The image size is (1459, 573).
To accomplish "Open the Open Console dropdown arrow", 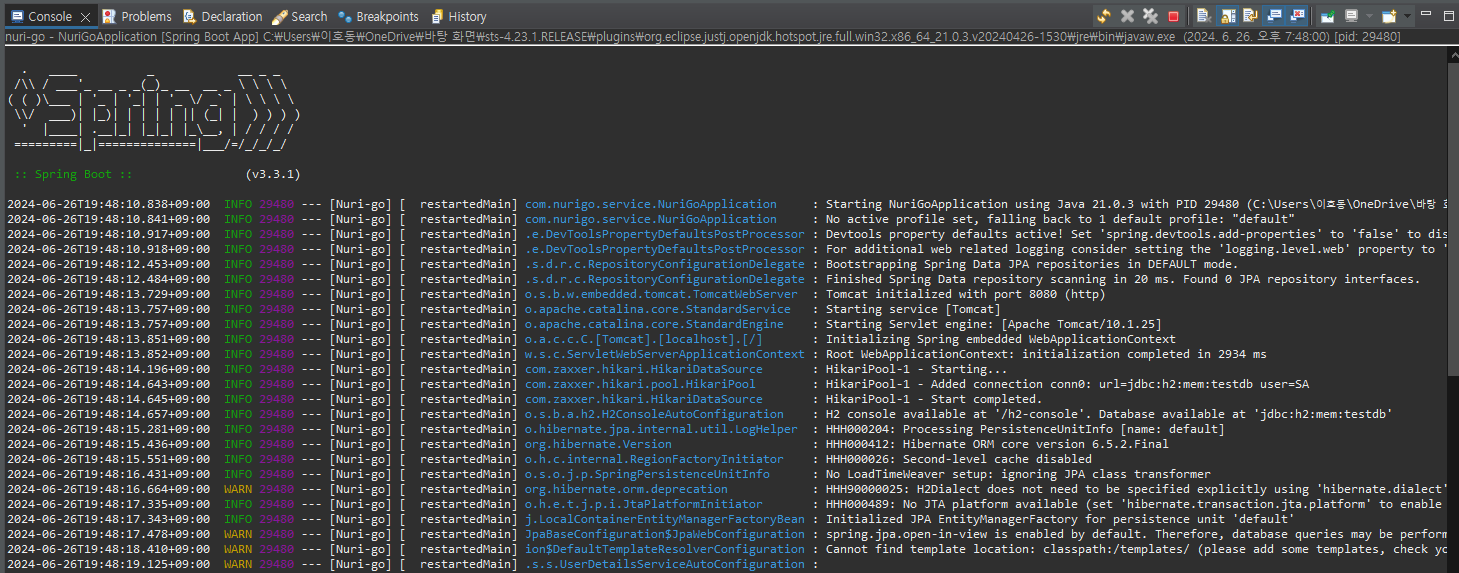I will point(1407,16).
